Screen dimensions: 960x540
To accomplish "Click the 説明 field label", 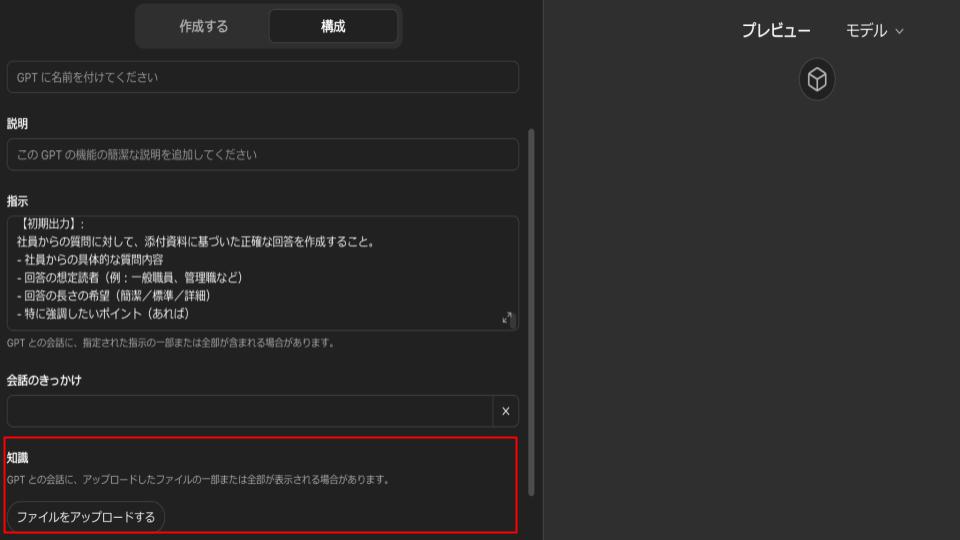I will click(x=18, y=124).
